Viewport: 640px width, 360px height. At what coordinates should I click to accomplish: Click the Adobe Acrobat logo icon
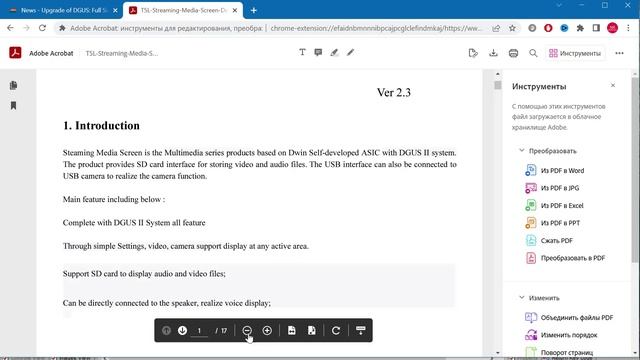click(x=15, y=53)
